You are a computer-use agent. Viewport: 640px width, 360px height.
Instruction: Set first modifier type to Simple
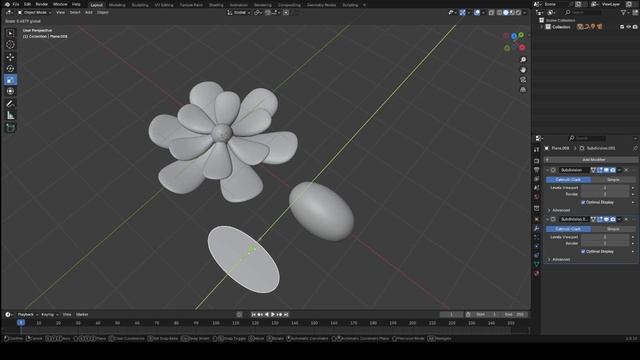click(613, 180)
